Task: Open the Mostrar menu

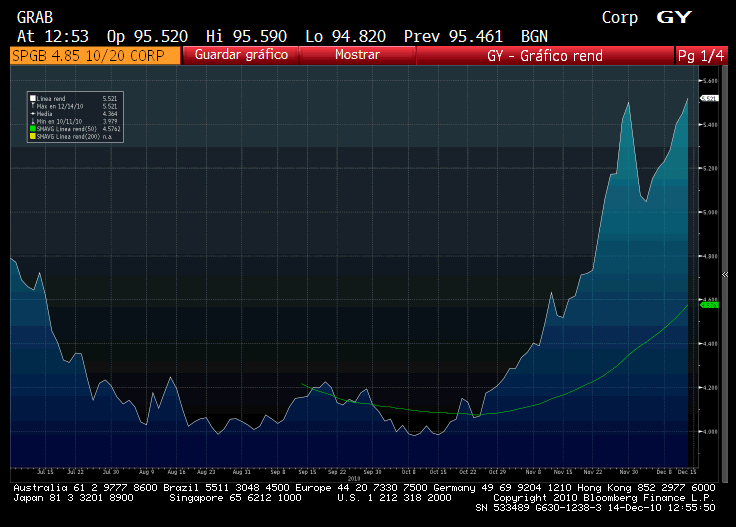Action: click(357, 55)
